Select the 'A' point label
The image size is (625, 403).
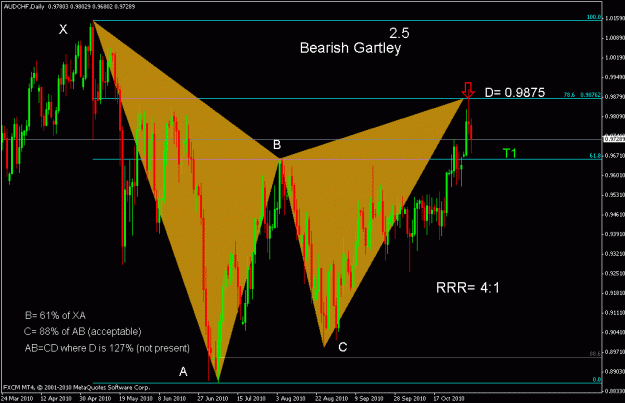[x=183, y=372]
